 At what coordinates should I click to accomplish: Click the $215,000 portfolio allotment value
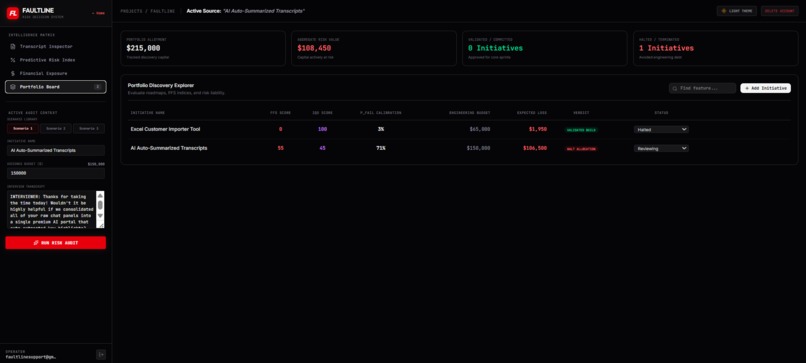pos(144,48)
